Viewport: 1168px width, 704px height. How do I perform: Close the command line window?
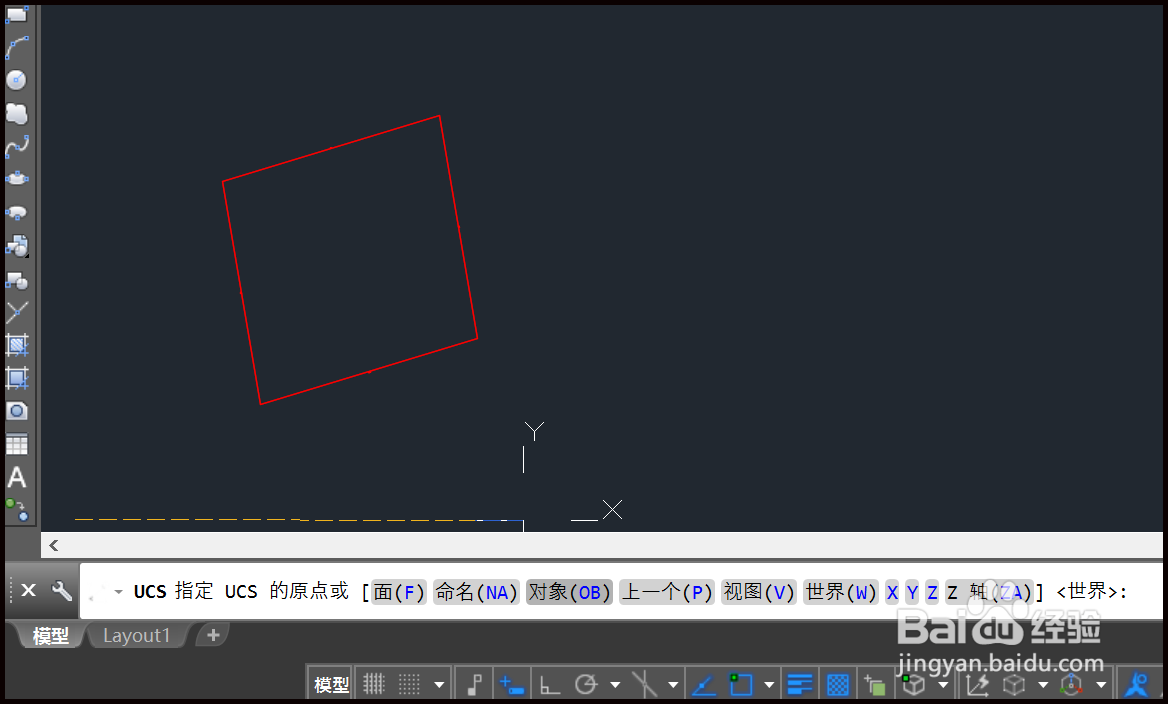tap(28, 591)
